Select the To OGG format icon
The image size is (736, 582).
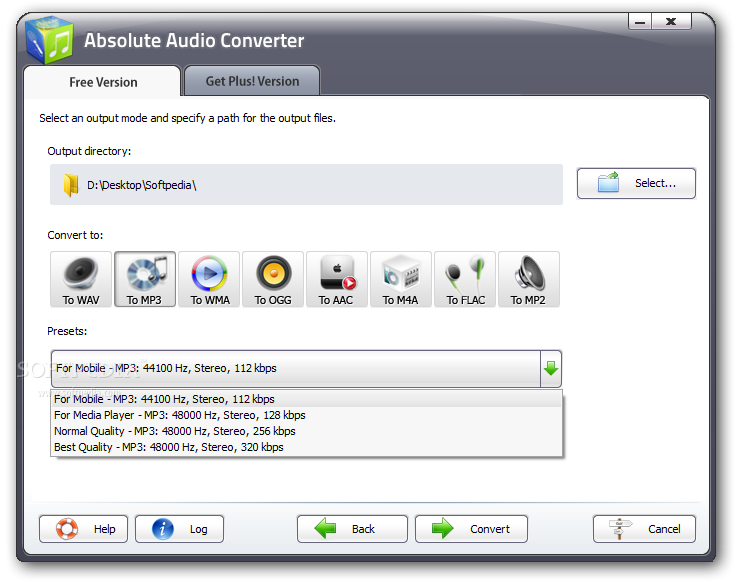coord(273,279)
